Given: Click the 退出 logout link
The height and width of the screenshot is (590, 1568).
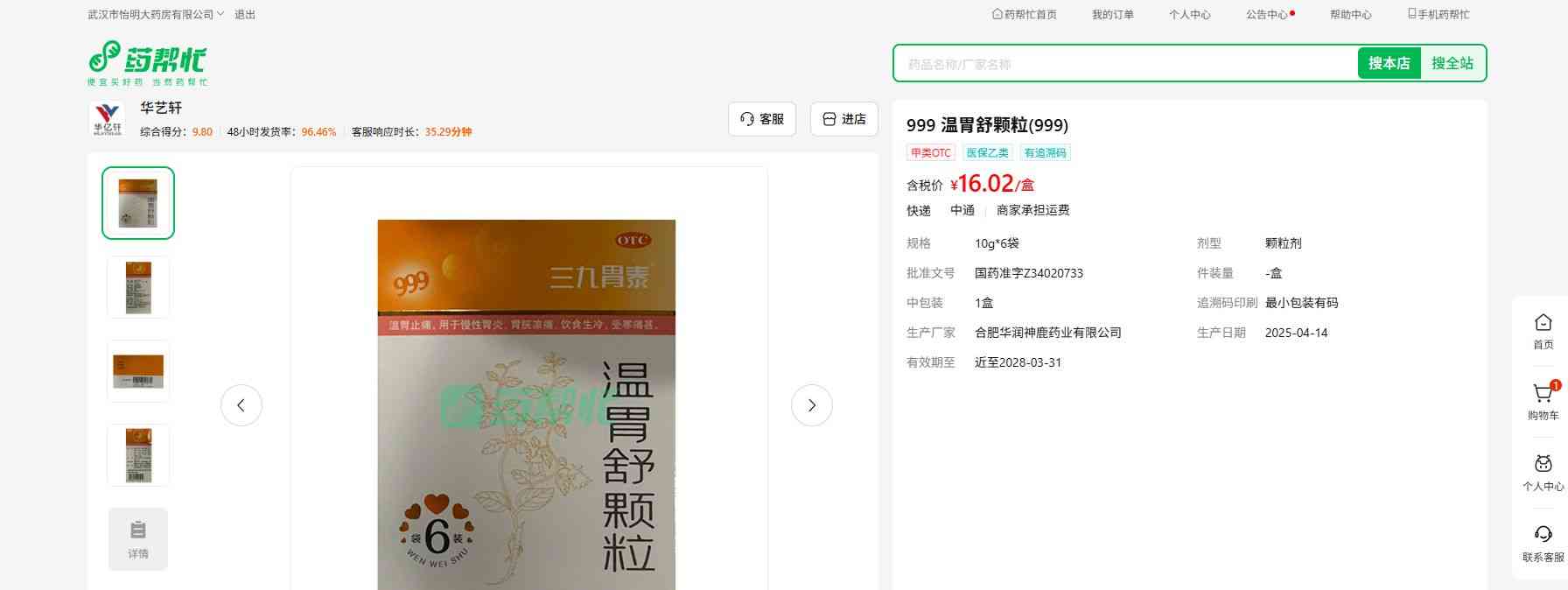Looking at the screenshot, I should pos(245,15).
